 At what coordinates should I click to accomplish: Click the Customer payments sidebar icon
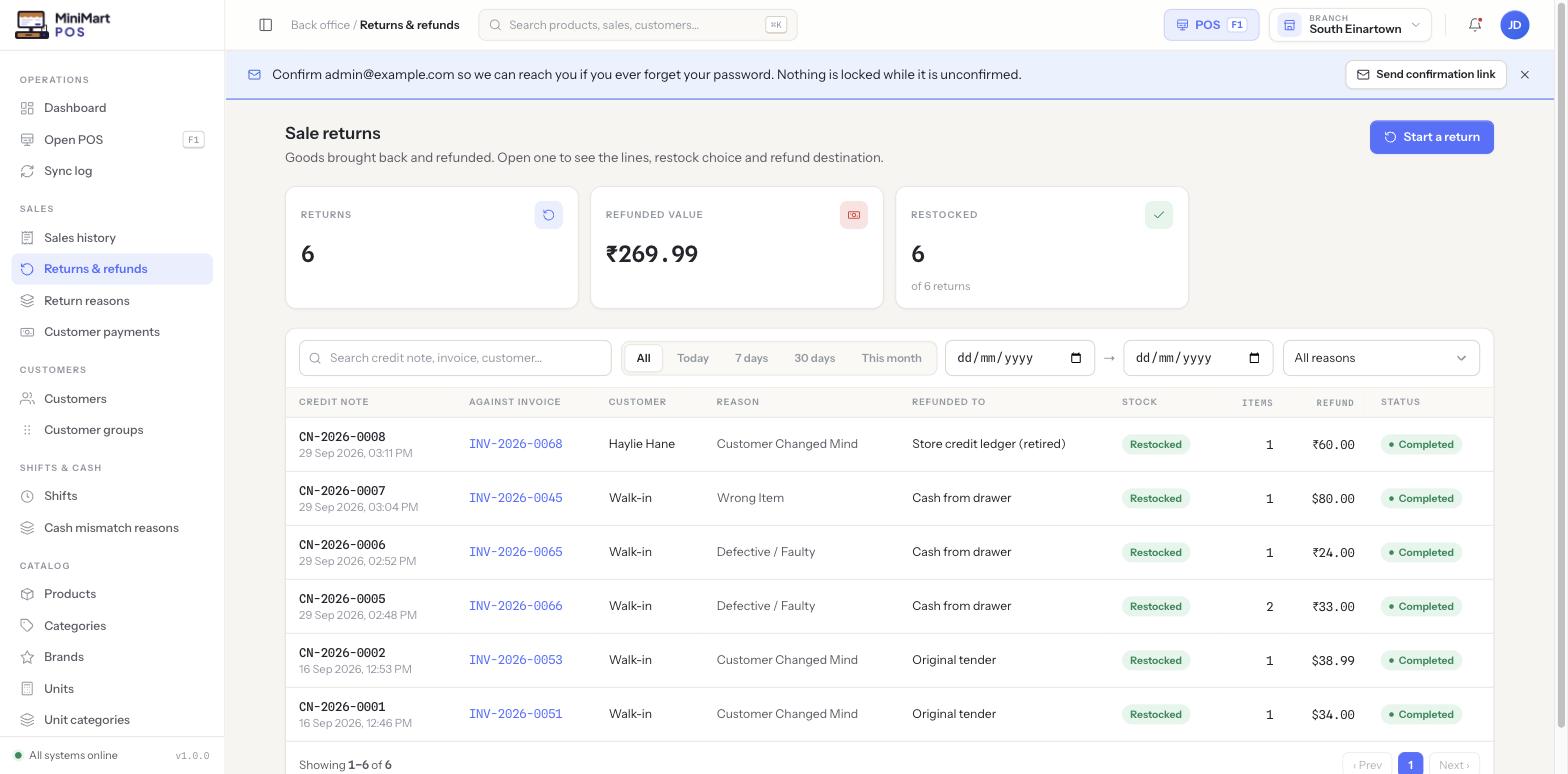coord(27,332)
